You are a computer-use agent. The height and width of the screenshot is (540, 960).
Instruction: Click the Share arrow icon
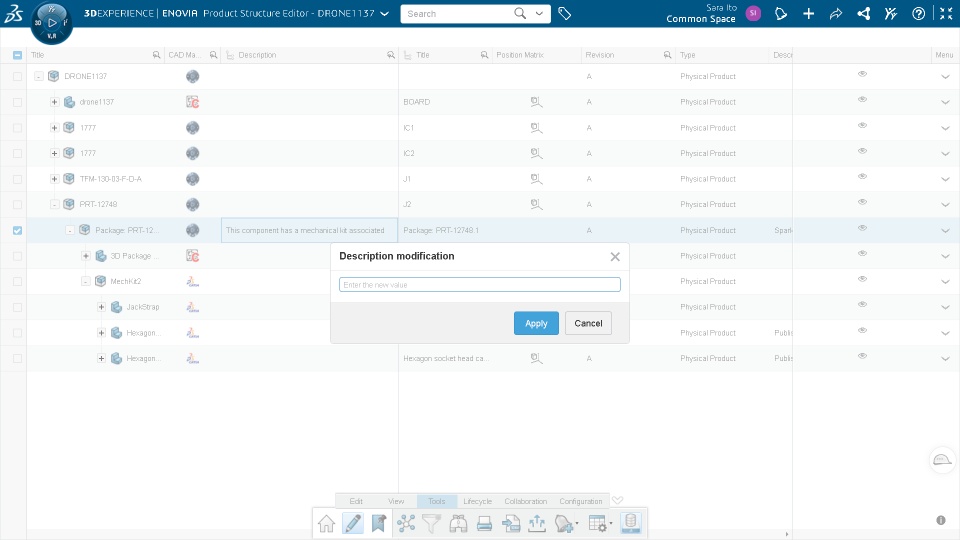coord(836,13)
